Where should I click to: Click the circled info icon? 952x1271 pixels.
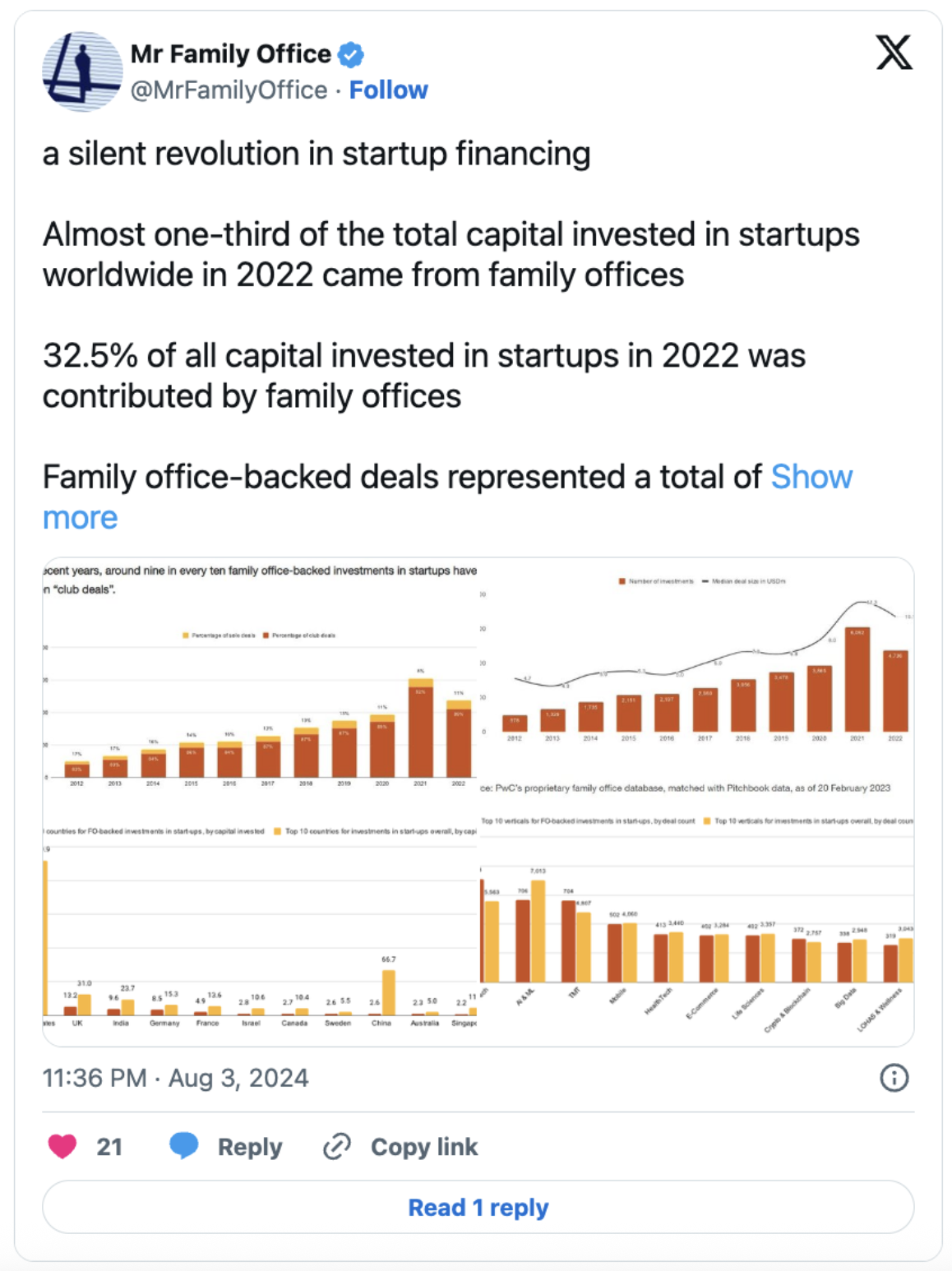point(894,1077)
